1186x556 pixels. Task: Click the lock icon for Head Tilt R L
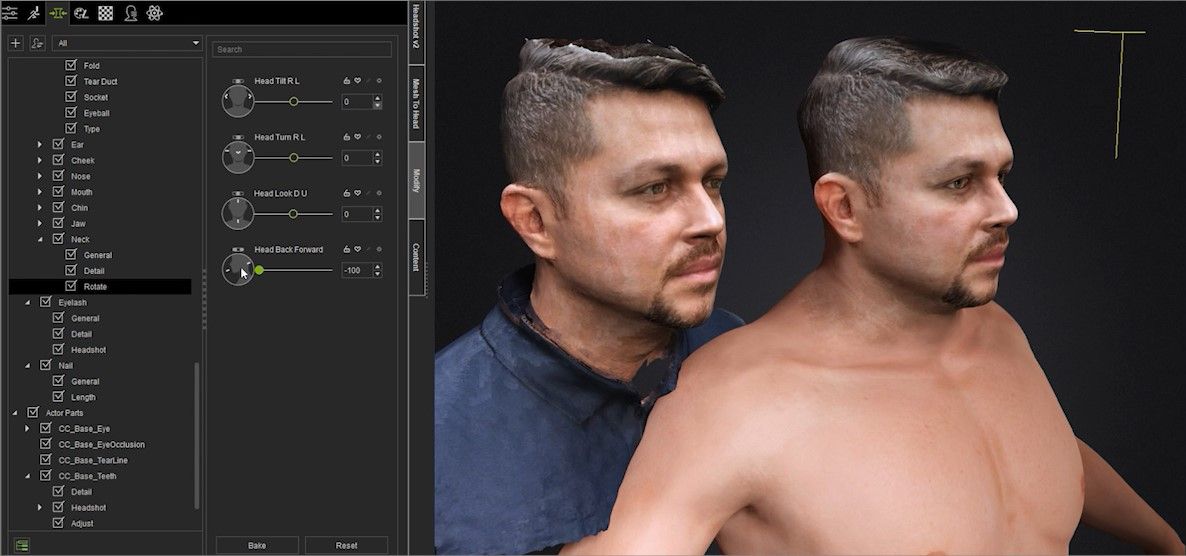346,80
